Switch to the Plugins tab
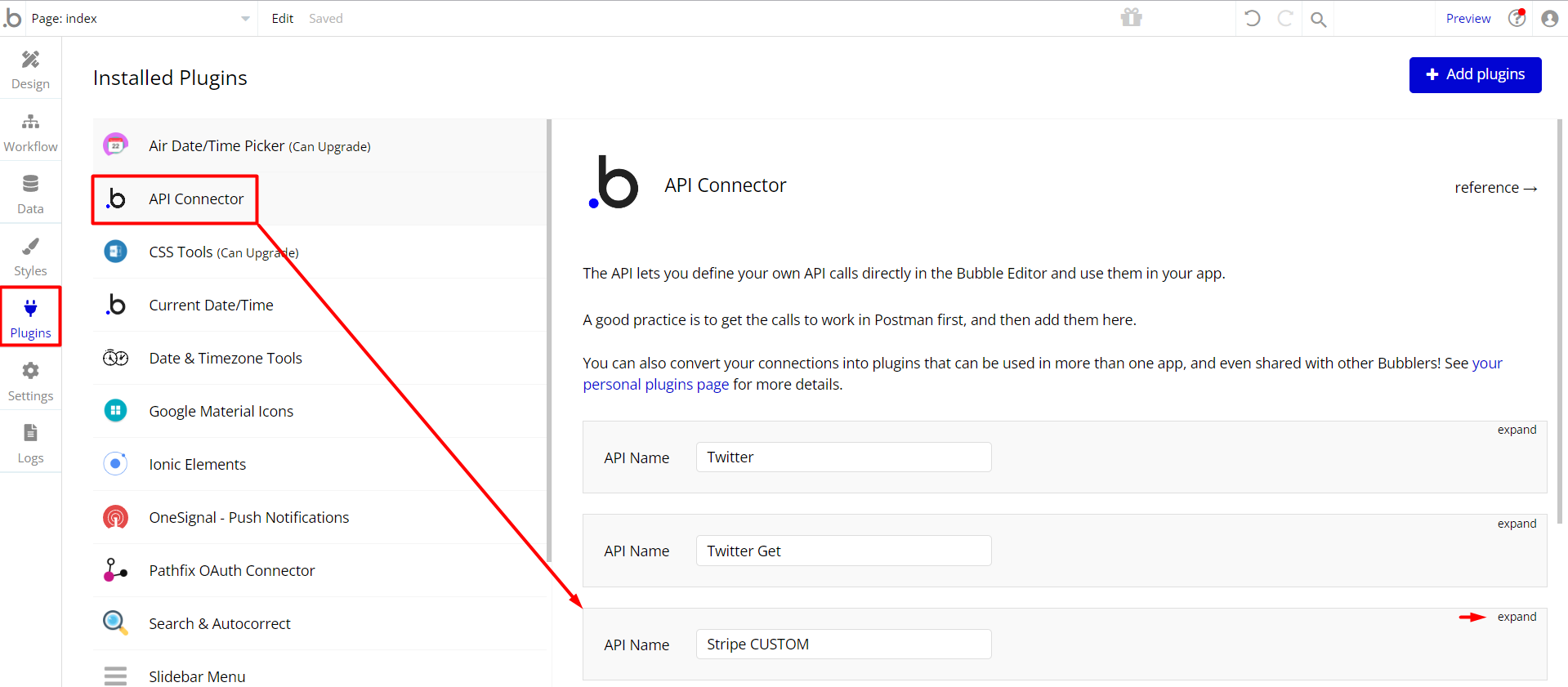This screenshot has height=687, width=1568. pyautogui.click(x=30, y=317)
